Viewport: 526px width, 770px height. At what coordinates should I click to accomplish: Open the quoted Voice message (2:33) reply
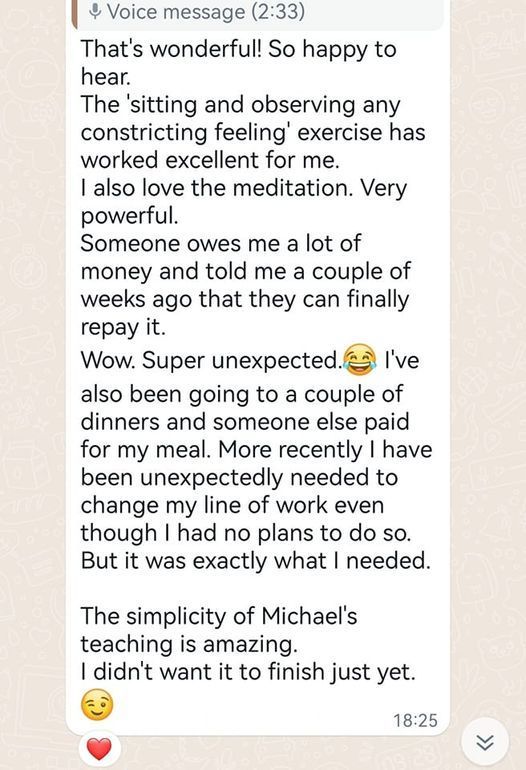pyautogui.click(x=257, y=14)
